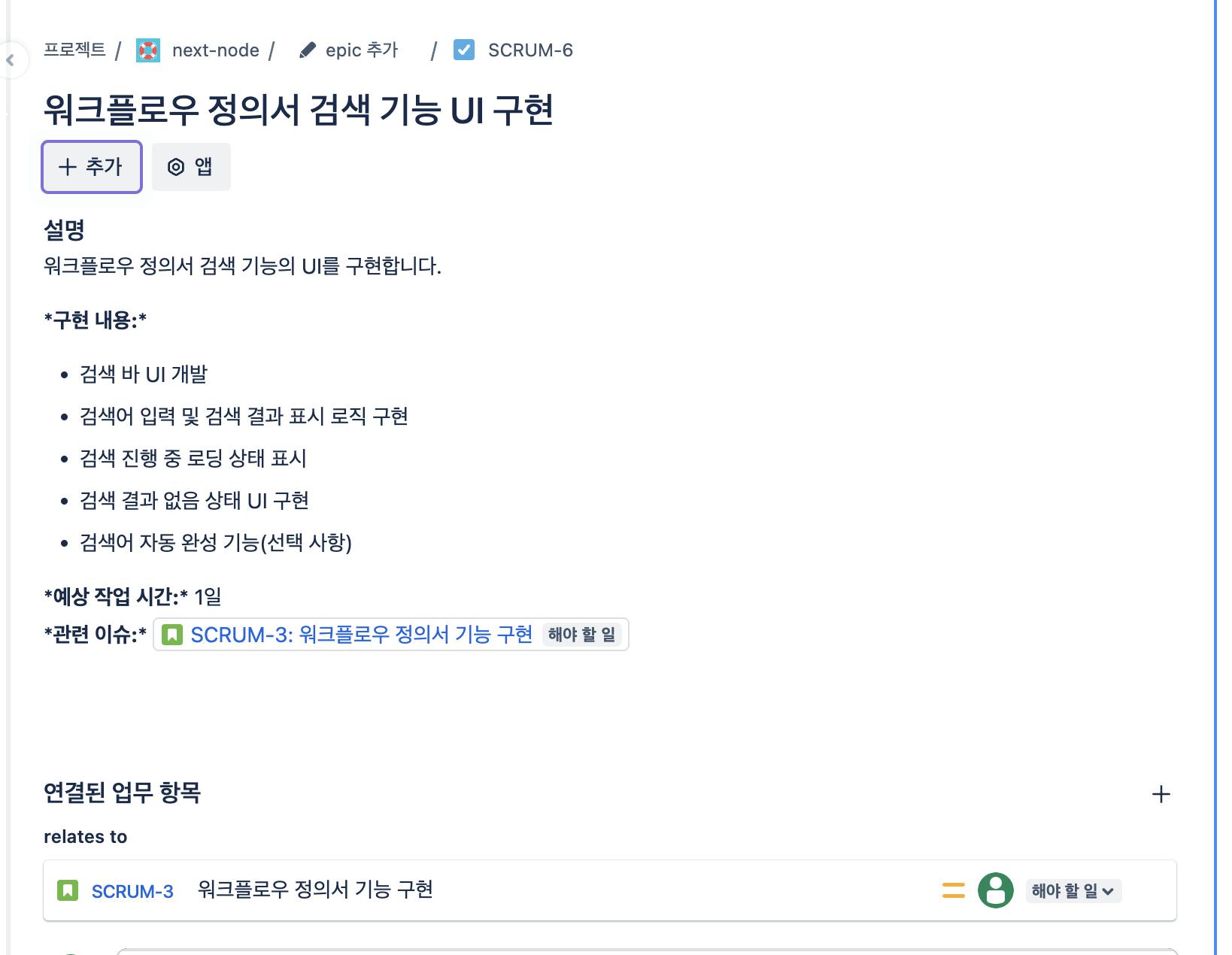Expand the 해야 할 일 status dropdown

coord(1073,891)
